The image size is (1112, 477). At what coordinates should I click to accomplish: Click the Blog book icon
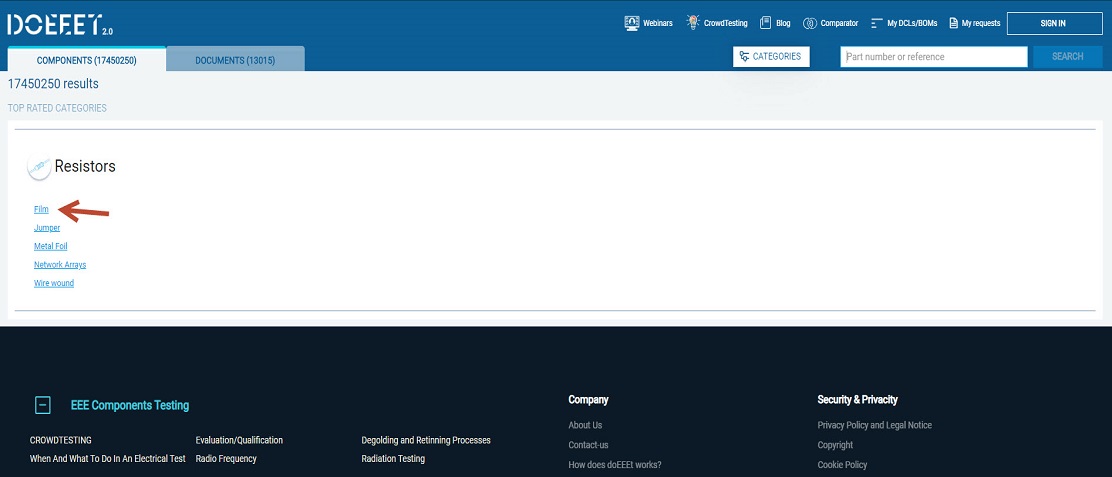pos(765,23)
